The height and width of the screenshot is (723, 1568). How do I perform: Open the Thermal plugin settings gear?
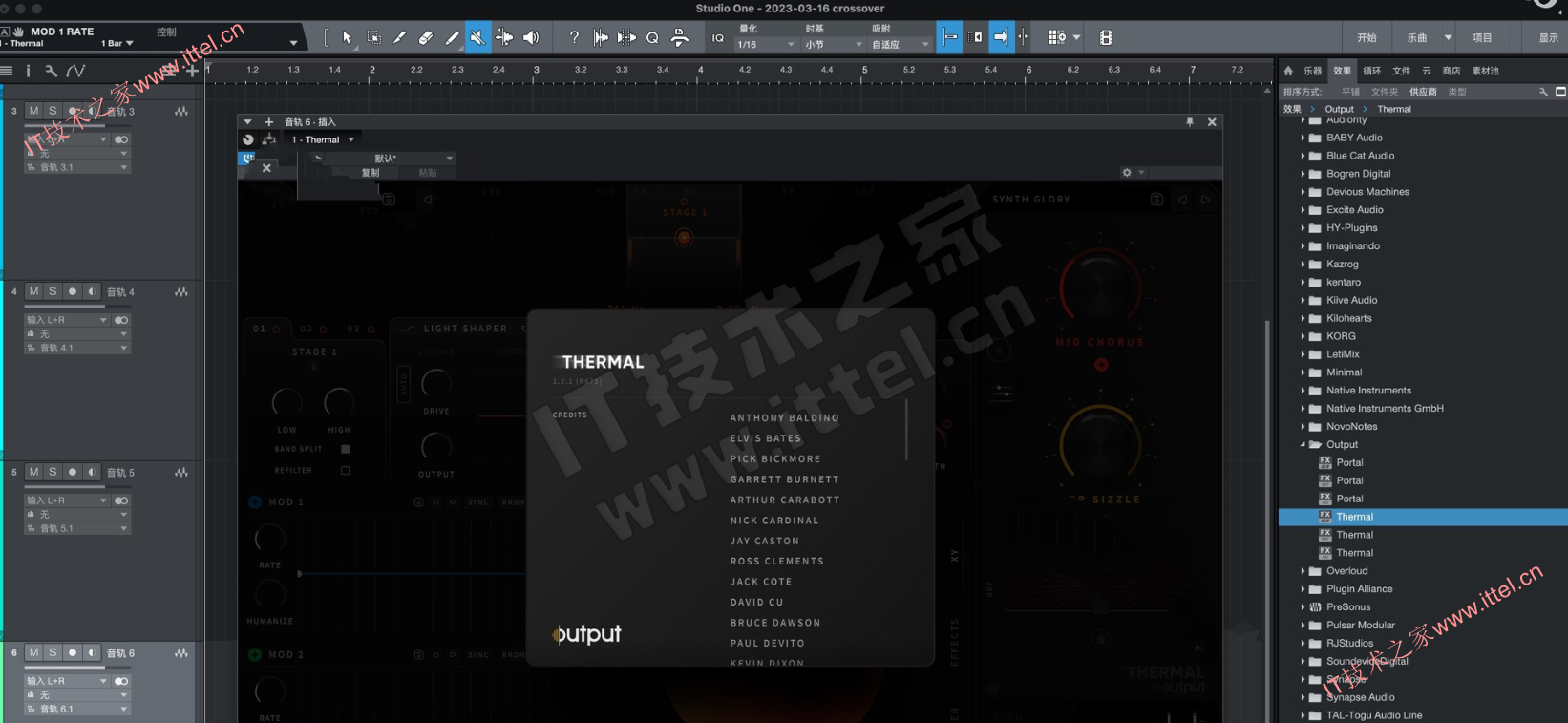tap(1127, 173)
